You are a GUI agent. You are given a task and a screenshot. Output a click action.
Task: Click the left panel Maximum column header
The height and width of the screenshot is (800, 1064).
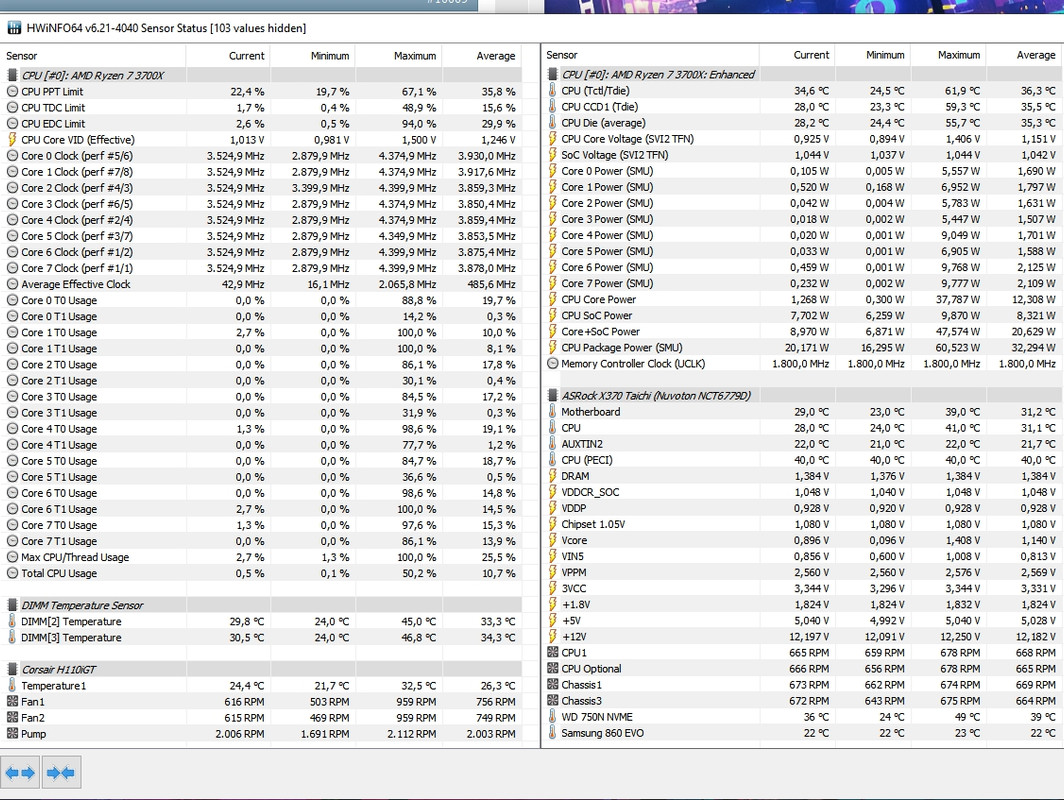(x=398, y=56)
